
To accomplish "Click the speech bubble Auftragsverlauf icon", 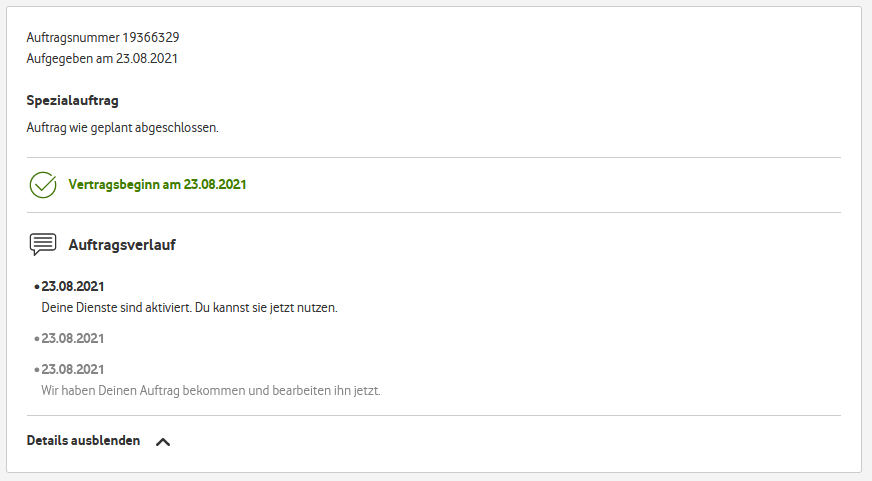I will tap(43, 244).
